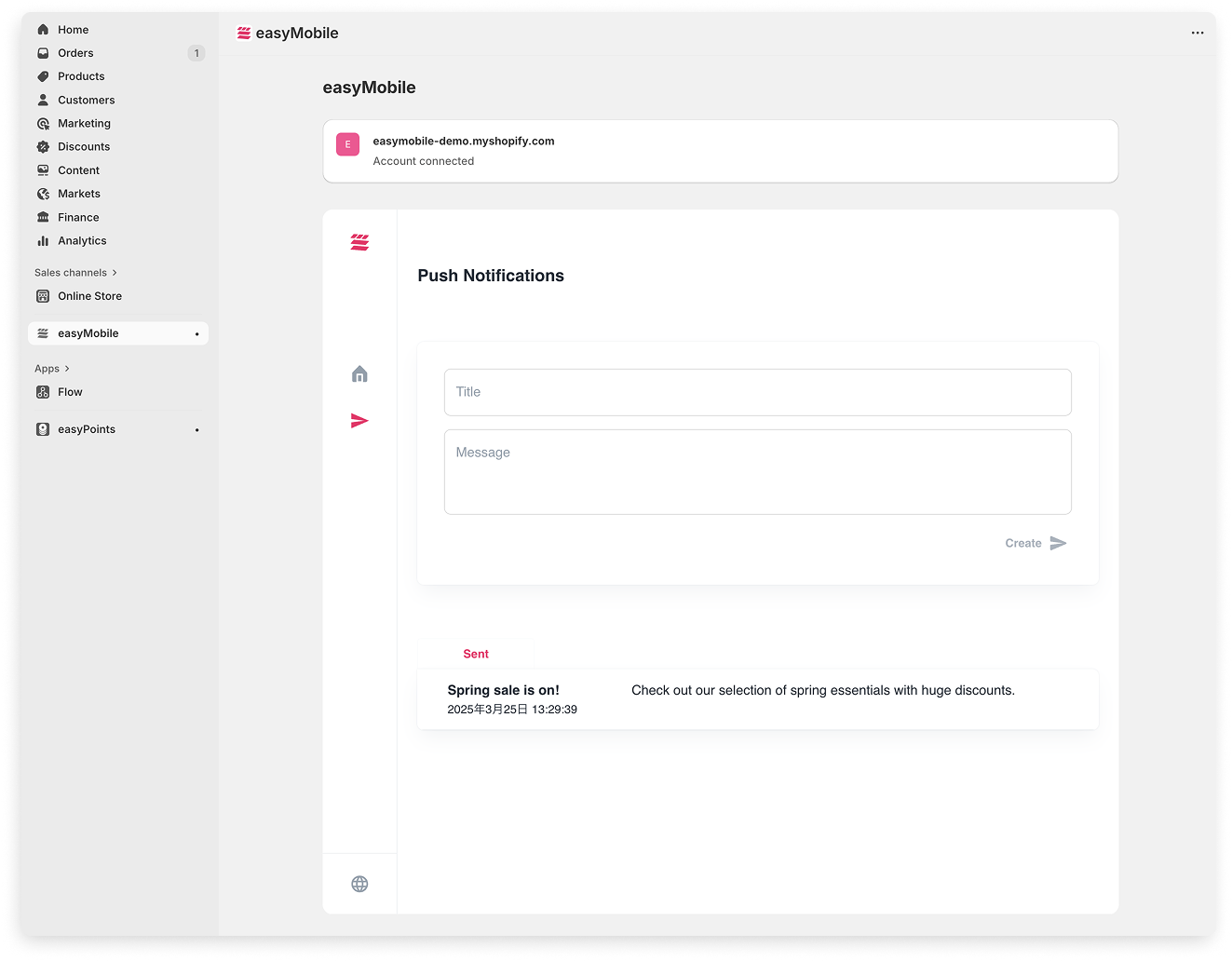
Task: Open language settings via globe icon
Action: (359, 884)
